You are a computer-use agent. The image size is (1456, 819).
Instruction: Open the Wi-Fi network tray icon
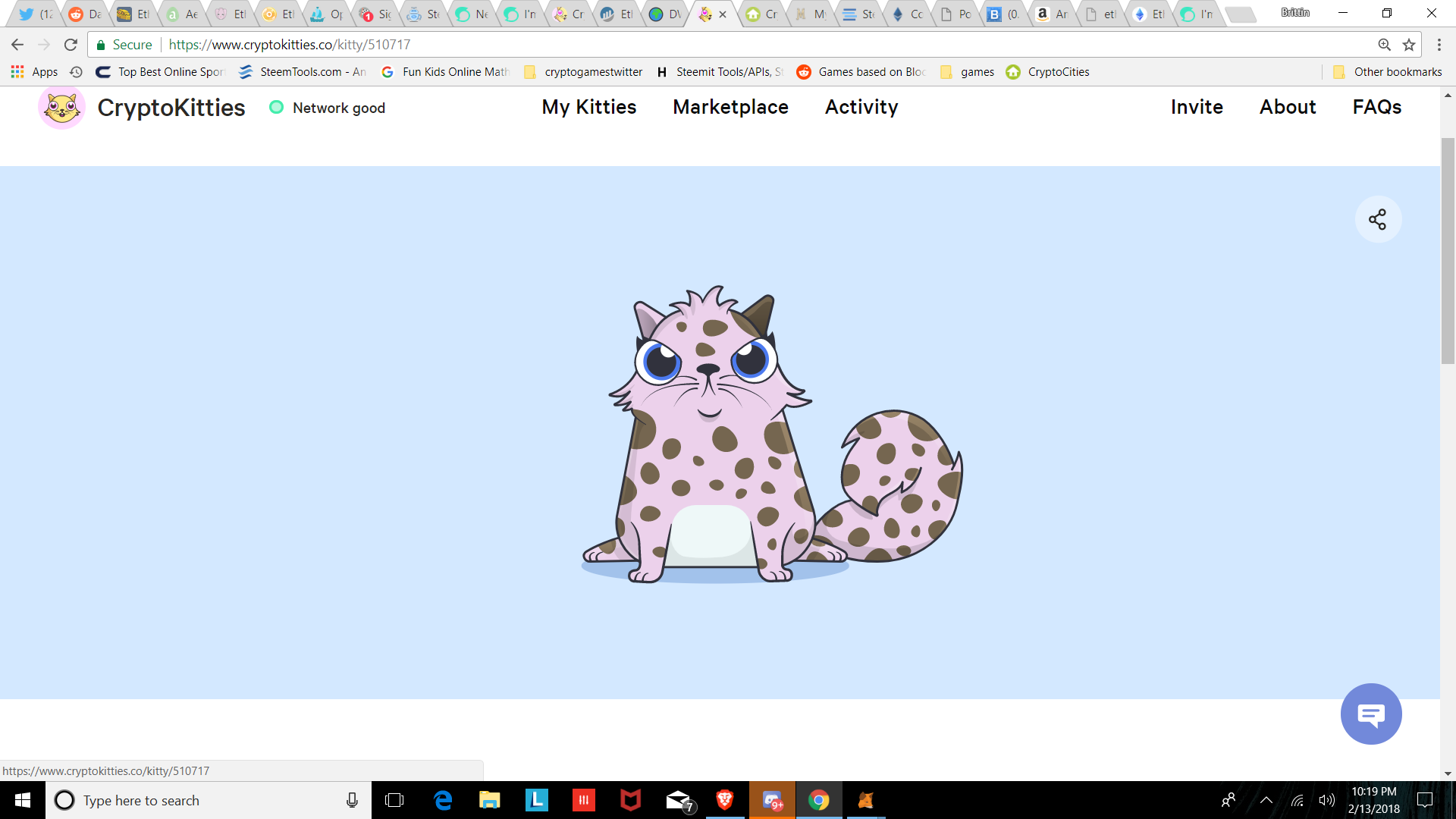pos(1298,800)
